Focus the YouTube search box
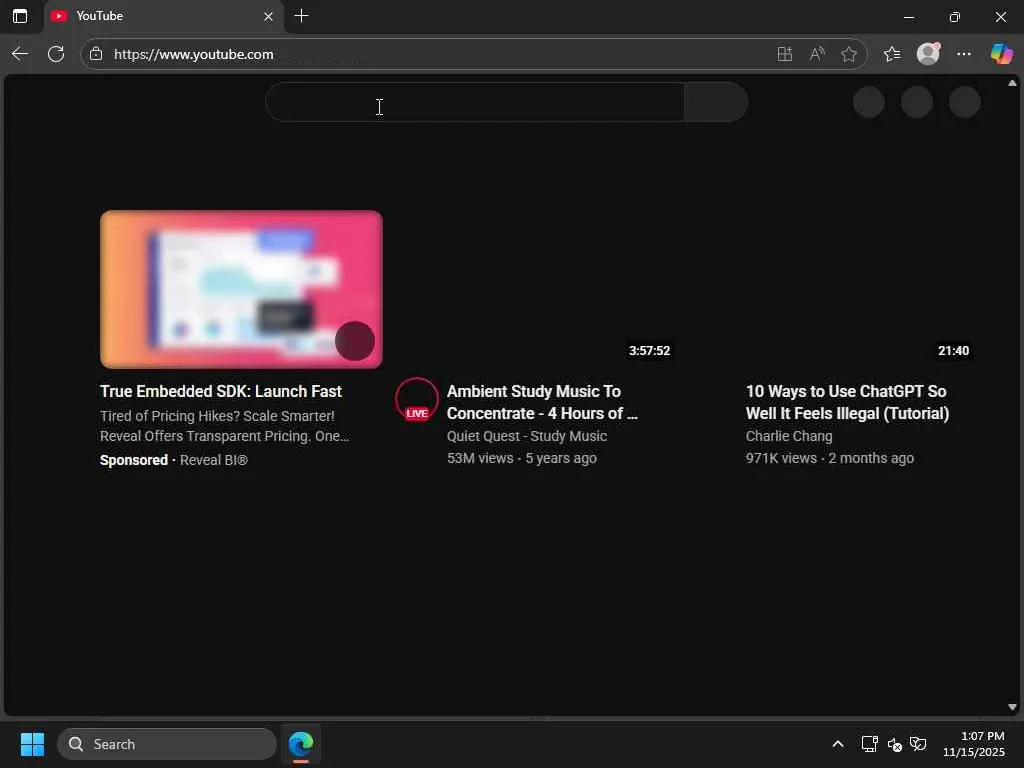1024x768 pixels. pyautogui.click(x=475, y=102)
